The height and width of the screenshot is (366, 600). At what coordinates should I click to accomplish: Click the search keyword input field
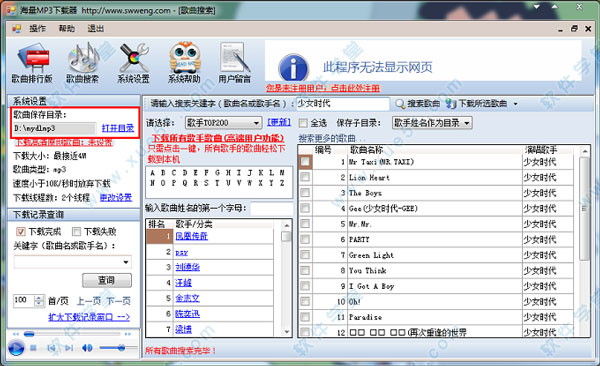coord(342,104)
